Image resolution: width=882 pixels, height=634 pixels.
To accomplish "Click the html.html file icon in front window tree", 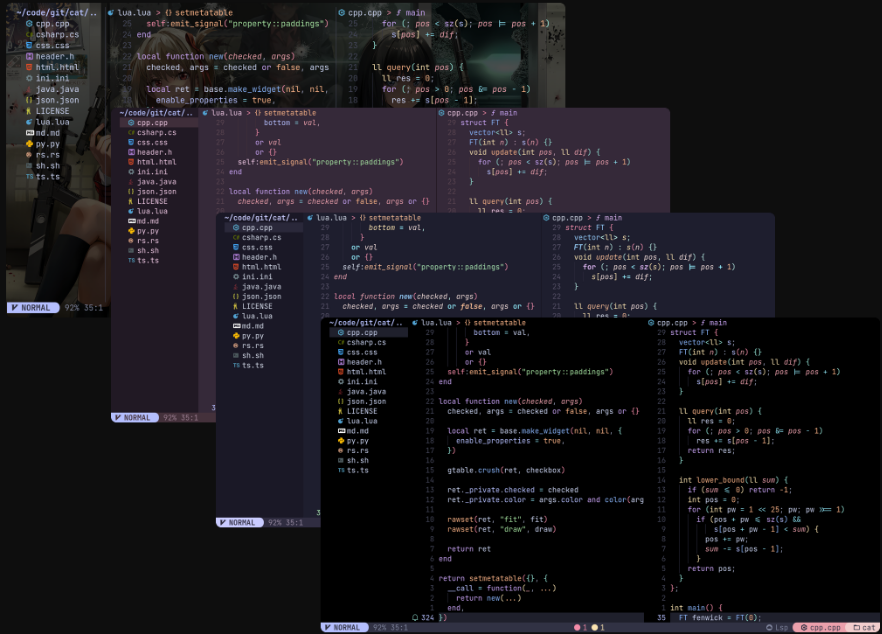I will pyautogui.click(x=341, y=372).
